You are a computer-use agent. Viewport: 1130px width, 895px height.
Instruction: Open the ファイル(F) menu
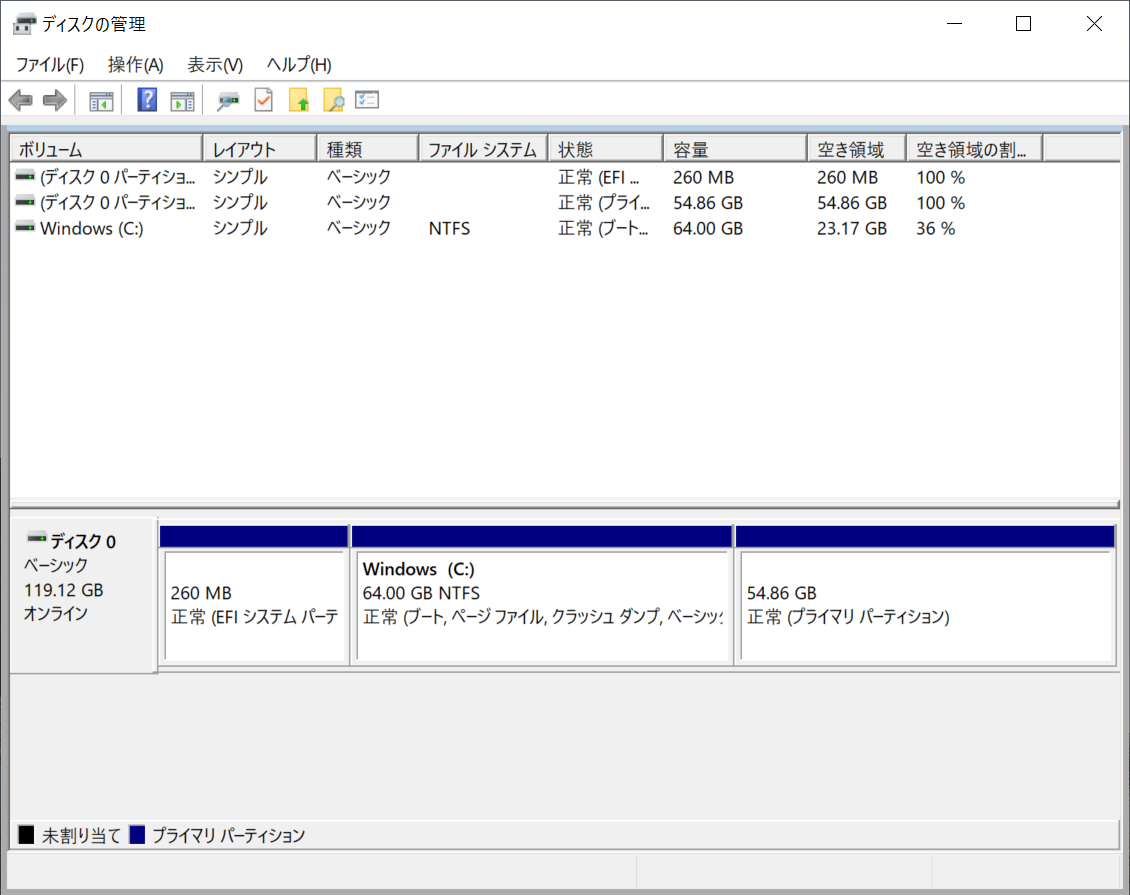50,64
